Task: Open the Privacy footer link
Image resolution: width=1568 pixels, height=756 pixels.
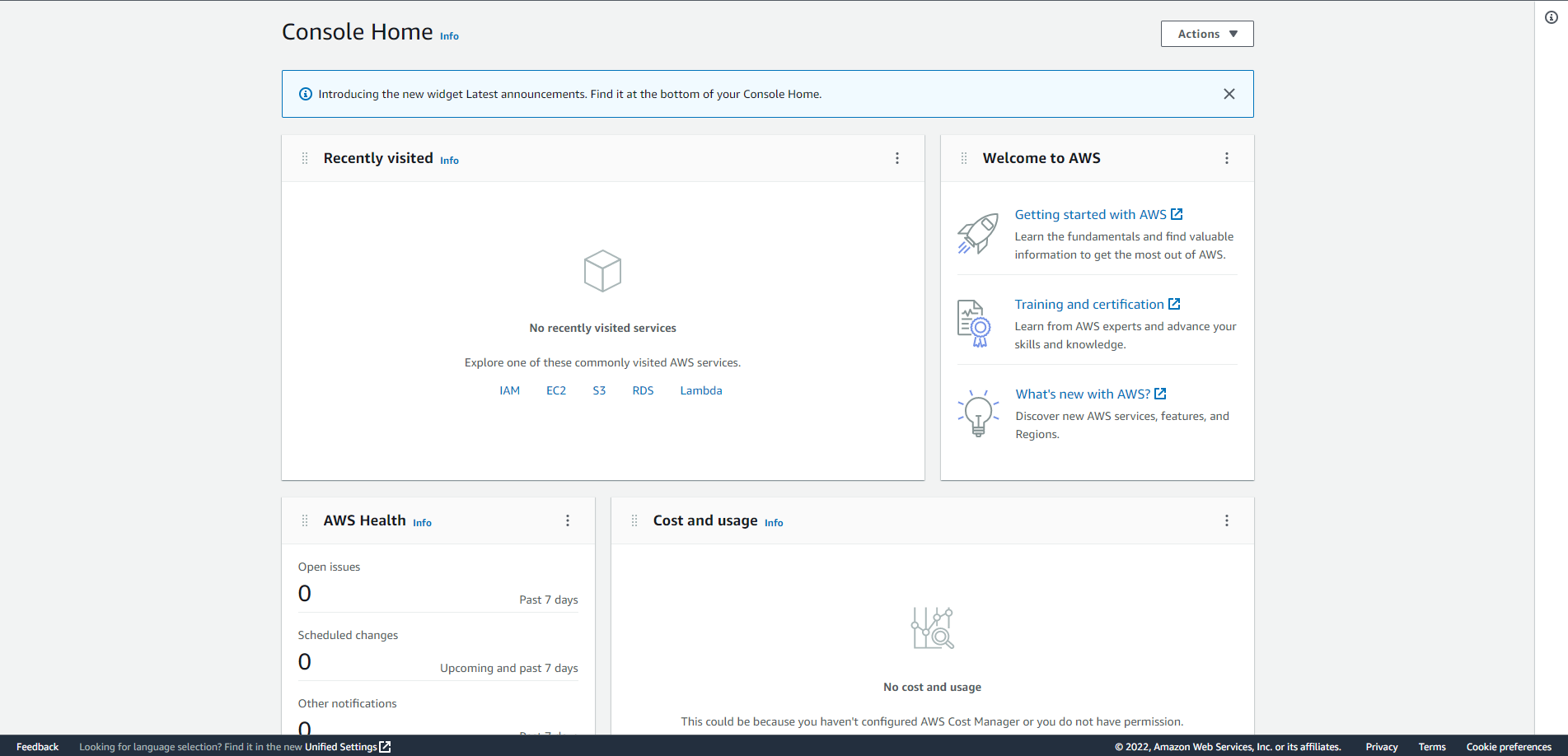Action: (x=1382, y=747)
